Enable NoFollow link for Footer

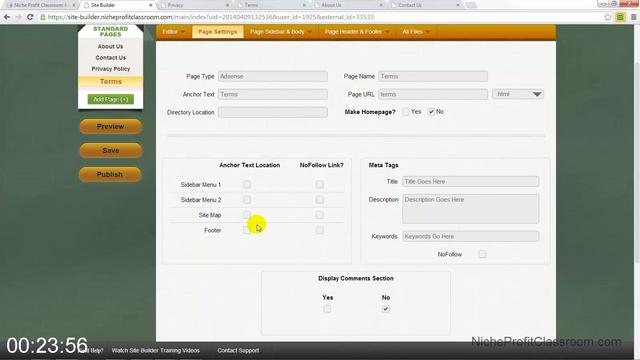click(319, 230)
